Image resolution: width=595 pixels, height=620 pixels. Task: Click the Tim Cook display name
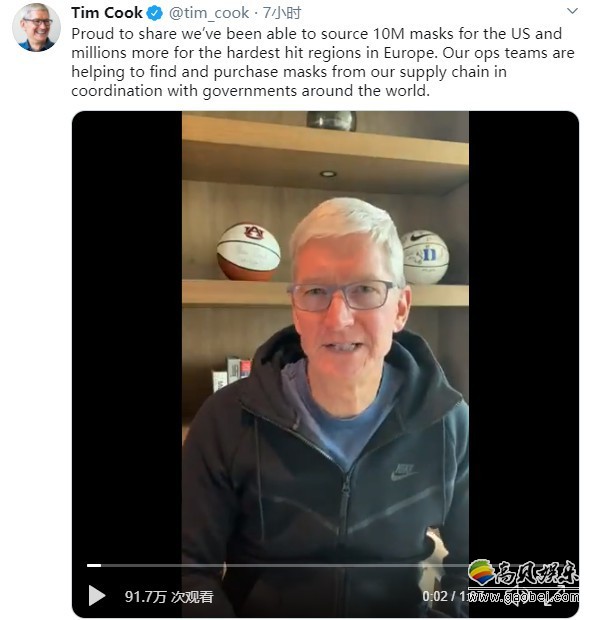click(x=107, y=13)
